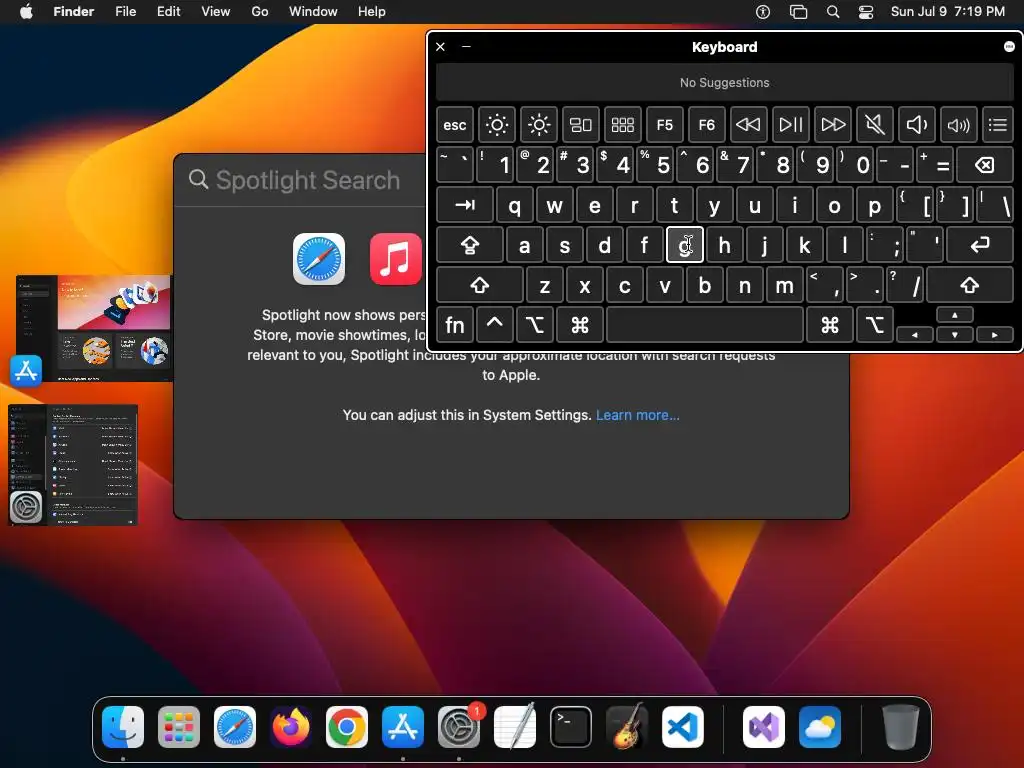Hit the fast-forward media key
The width and height of the screenshot is (1024, 768).
pos(833,125)
